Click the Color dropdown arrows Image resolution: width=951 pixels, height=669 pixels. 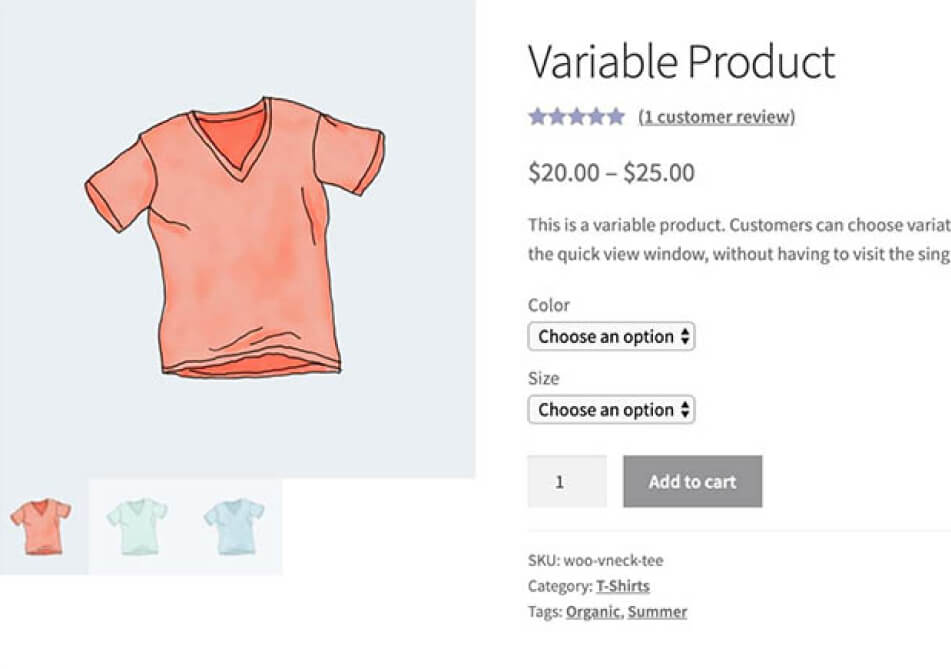point(685,337)
